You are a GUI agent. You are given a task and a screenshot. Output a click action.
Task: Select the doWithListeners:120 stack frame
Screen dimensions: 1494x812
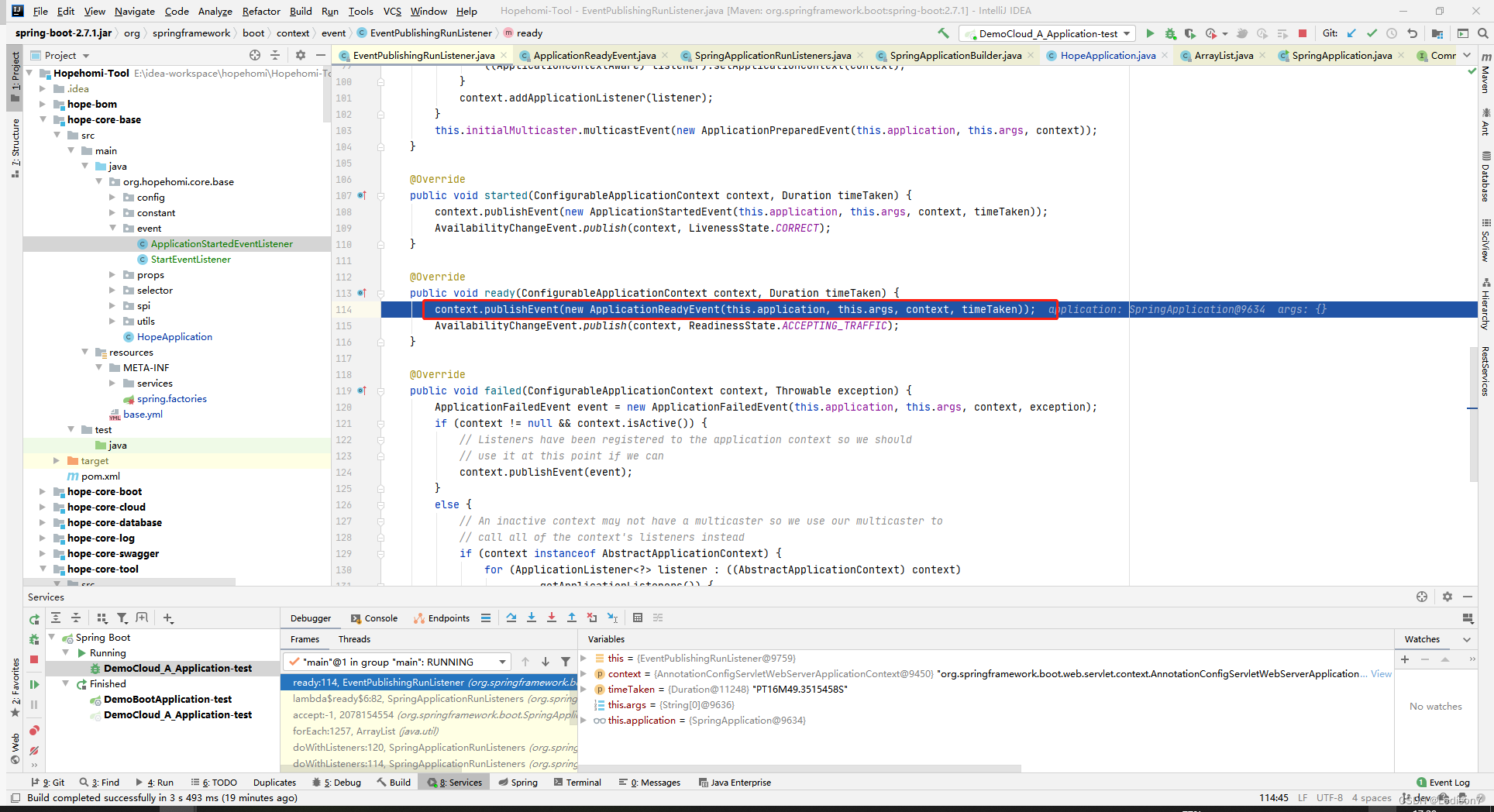[429, 747]
